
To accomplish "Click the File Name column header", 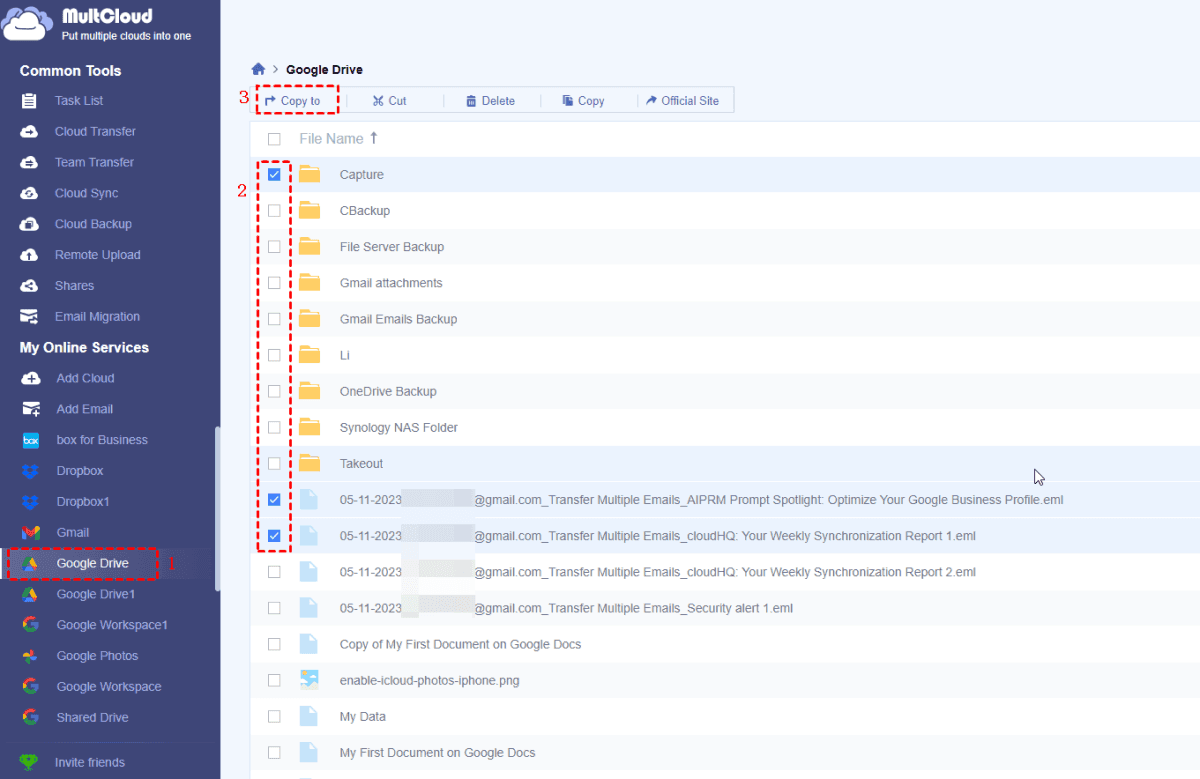I will pyautogui.click(x=331, y=139).
